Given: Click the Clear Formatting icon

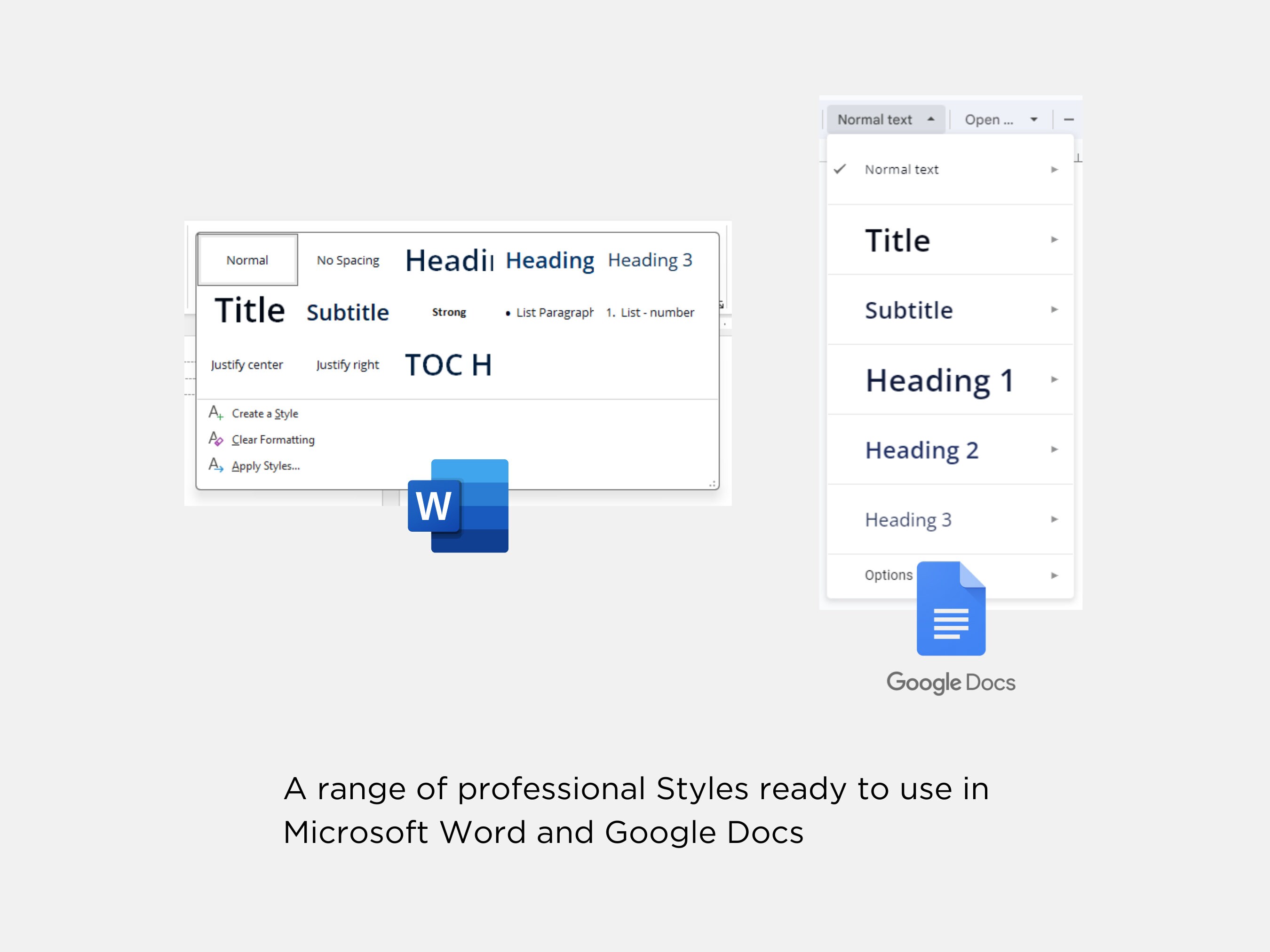Looking at the screenshot, I should click(217, 440).
